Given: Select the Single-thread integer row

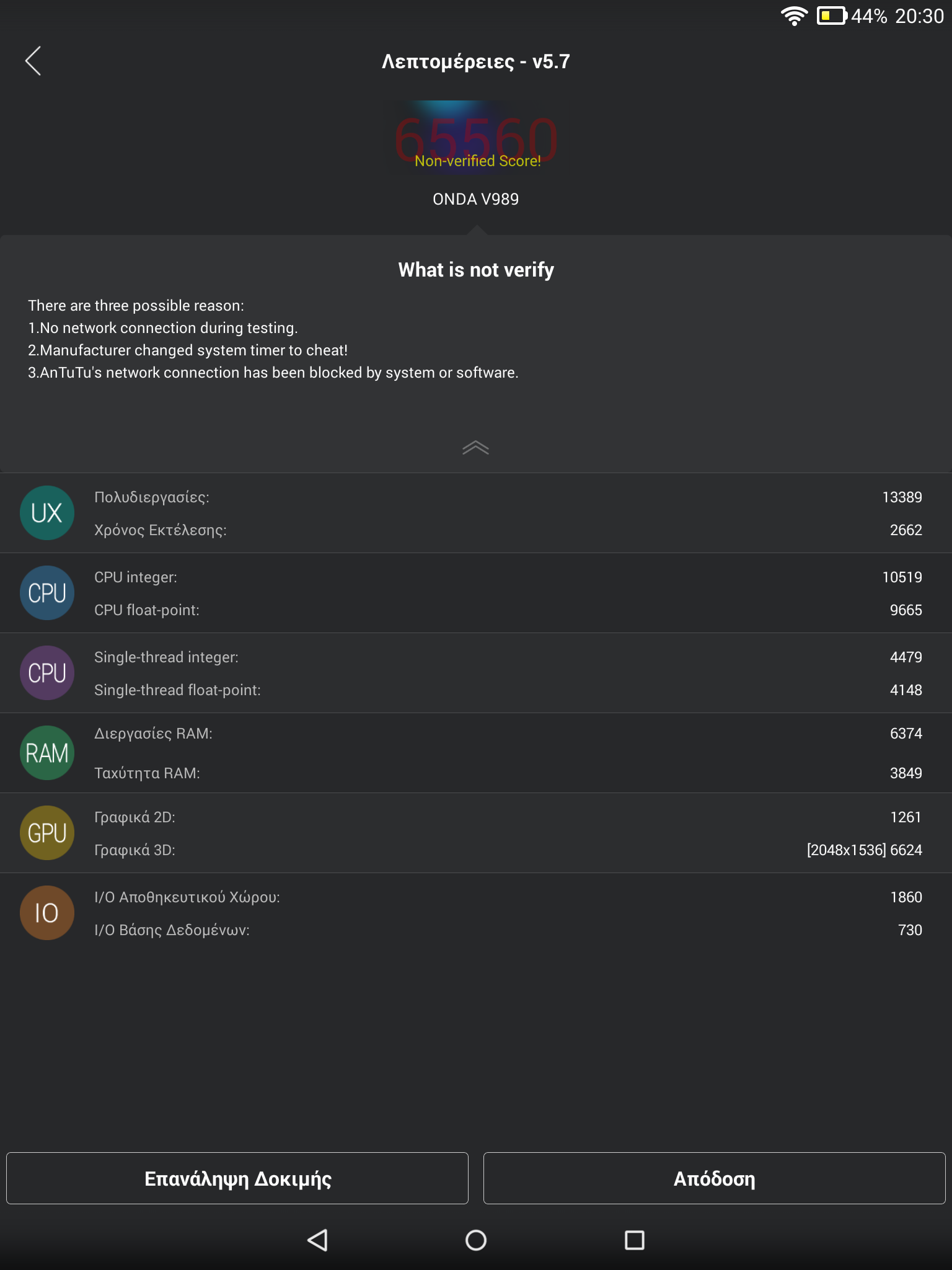Looking at the screenshot, I should click(x=476, y=657).
